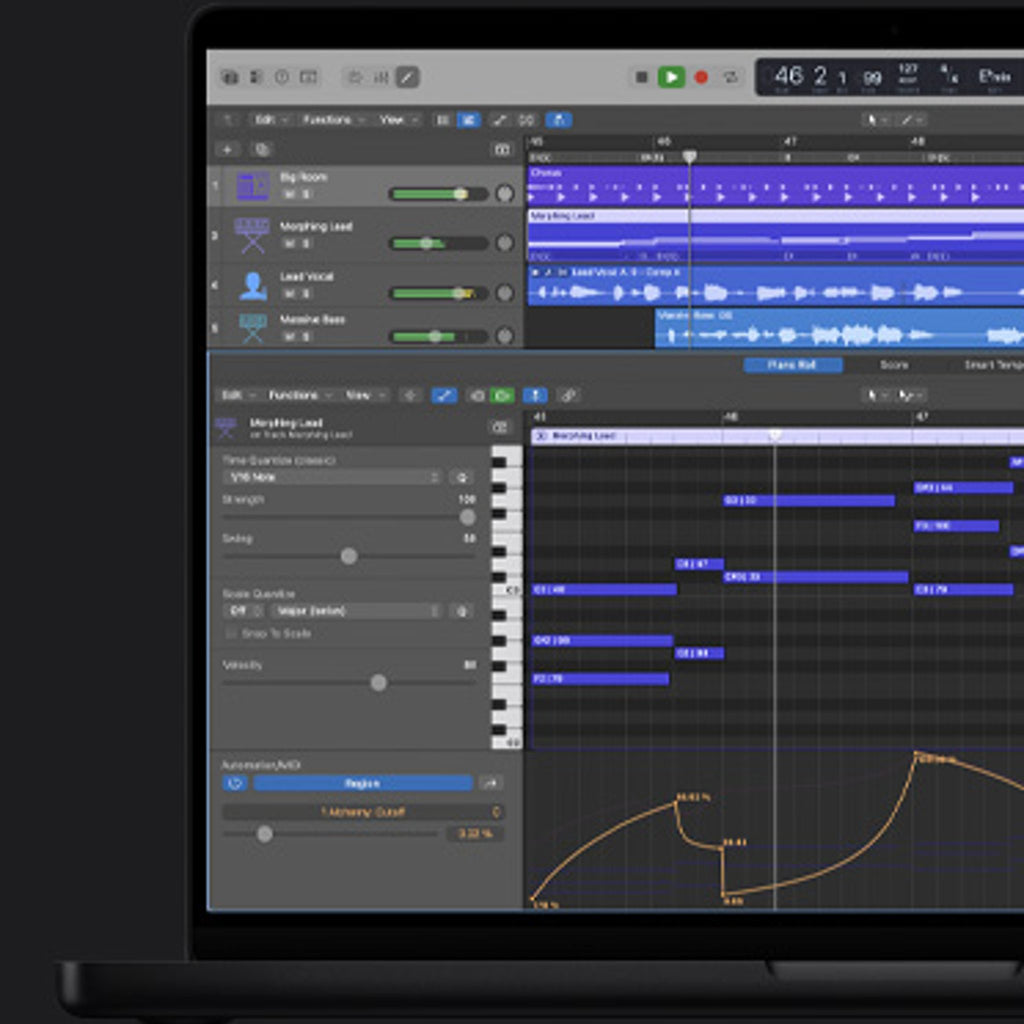Open Quick Help button in control bar
The height and width of the screenshot is (1024, 1024).
[x=281, y=77]
